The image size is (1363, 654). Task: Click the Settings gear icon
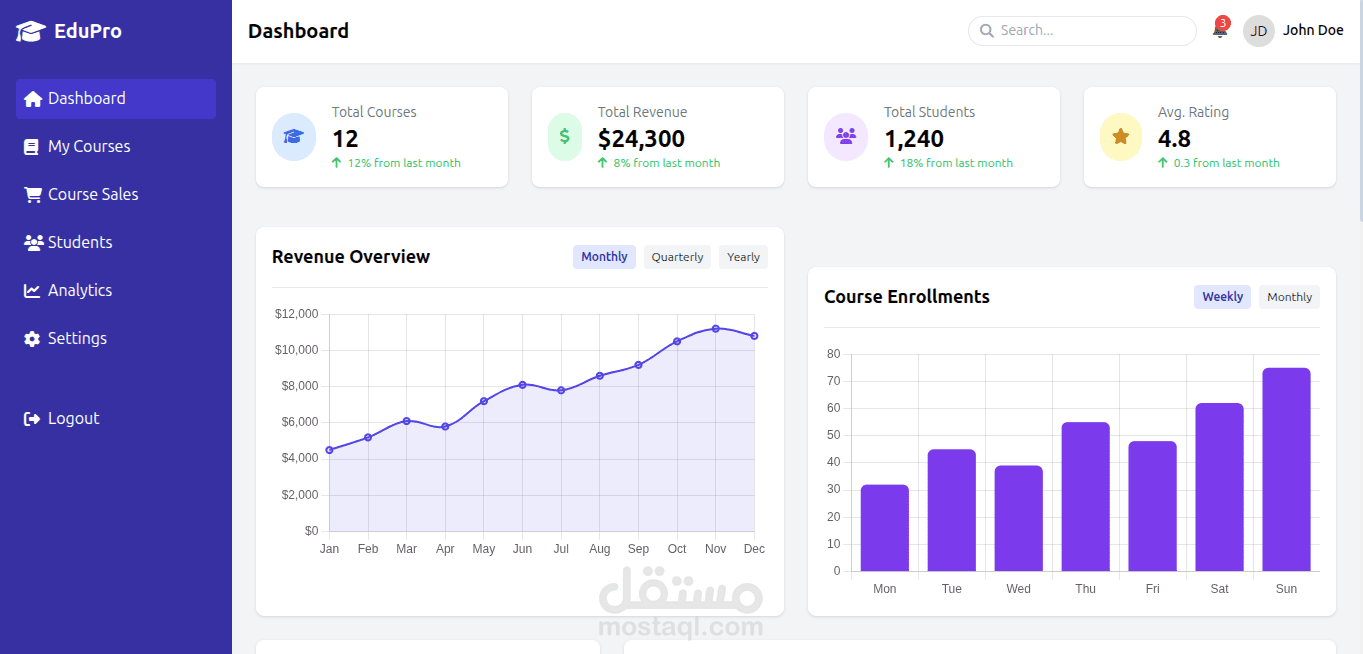coord(32,339)
